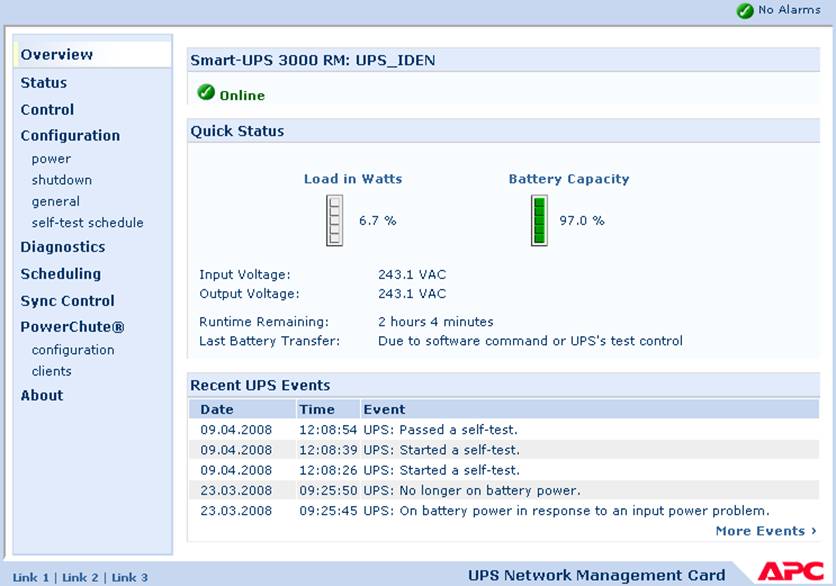Click Link 1 in the footer
Screen dimensions: 836x586
[31, 577]
